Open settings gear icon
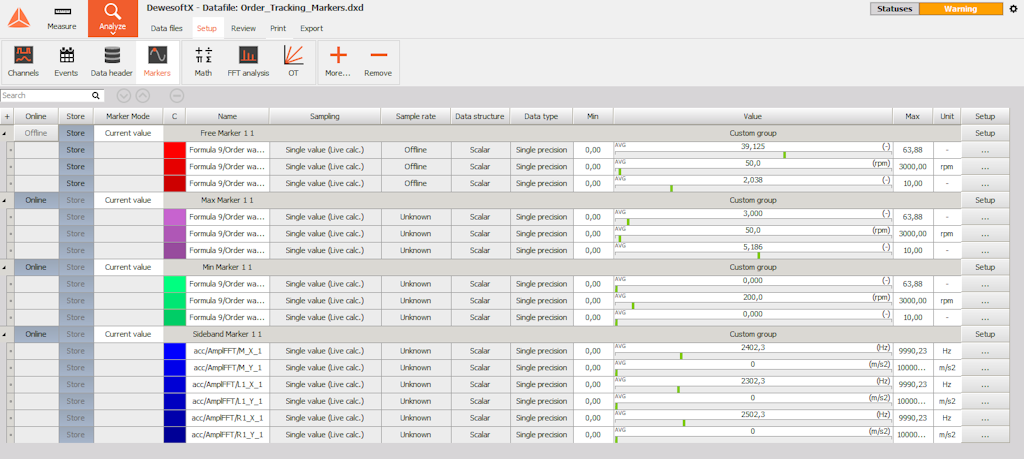Viewport: 1024px width, 459px height. pyautogui.click(x=1014, y=9)
